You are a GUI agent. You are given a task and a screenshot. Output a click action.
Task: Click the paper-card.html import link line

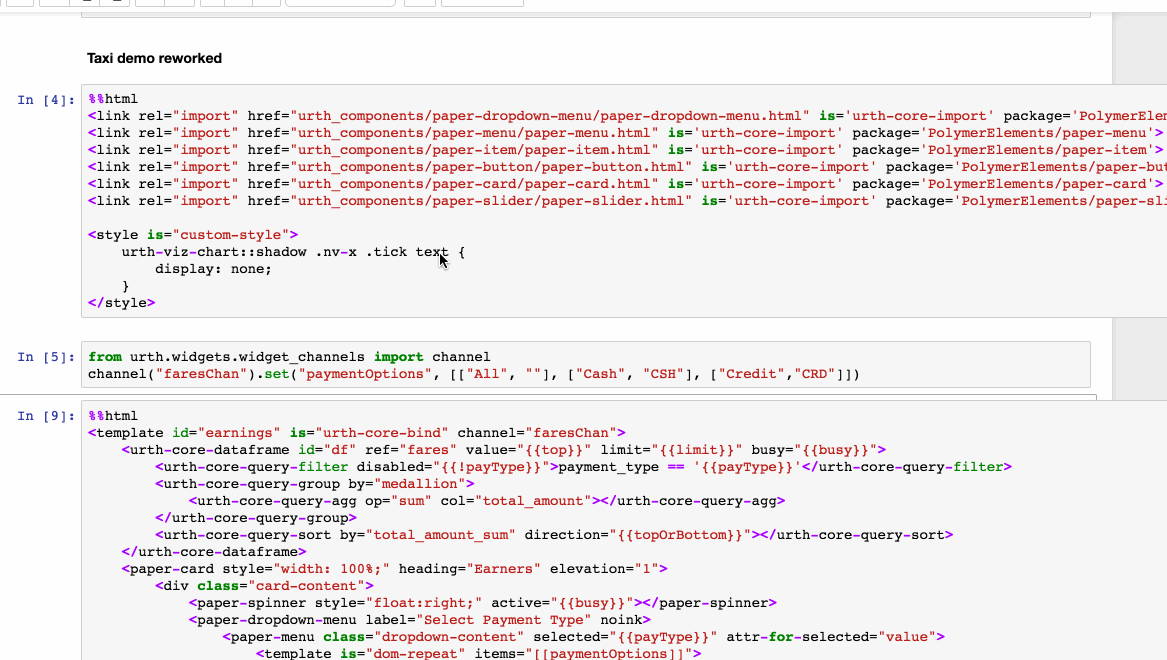coord(625,185)
